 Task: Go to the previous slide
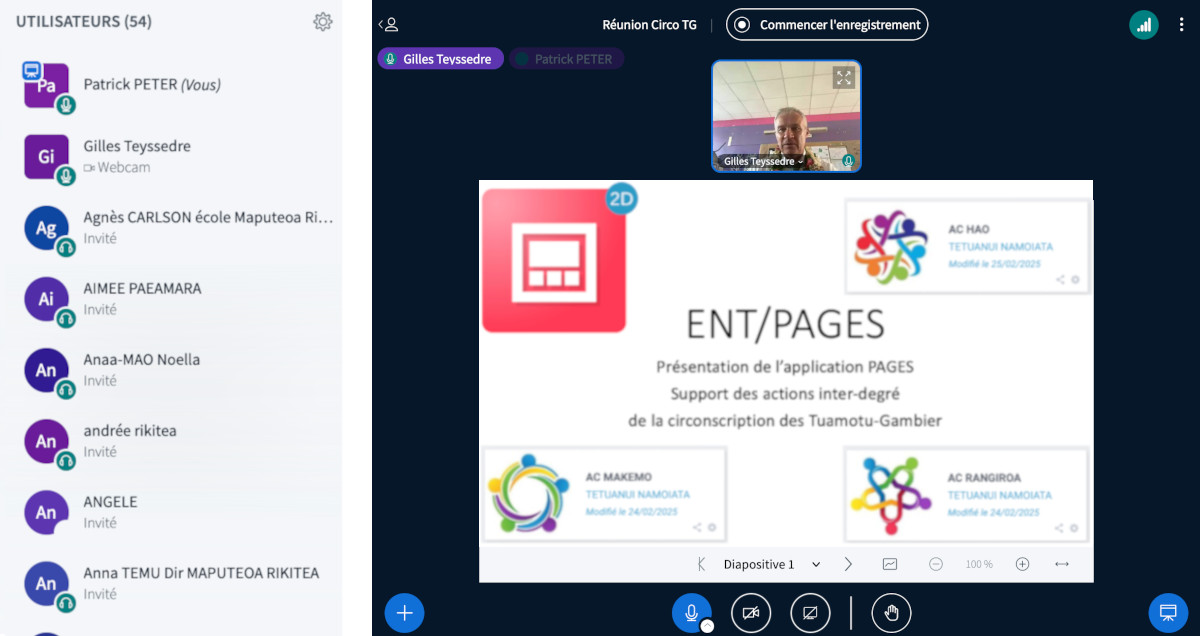701,564
